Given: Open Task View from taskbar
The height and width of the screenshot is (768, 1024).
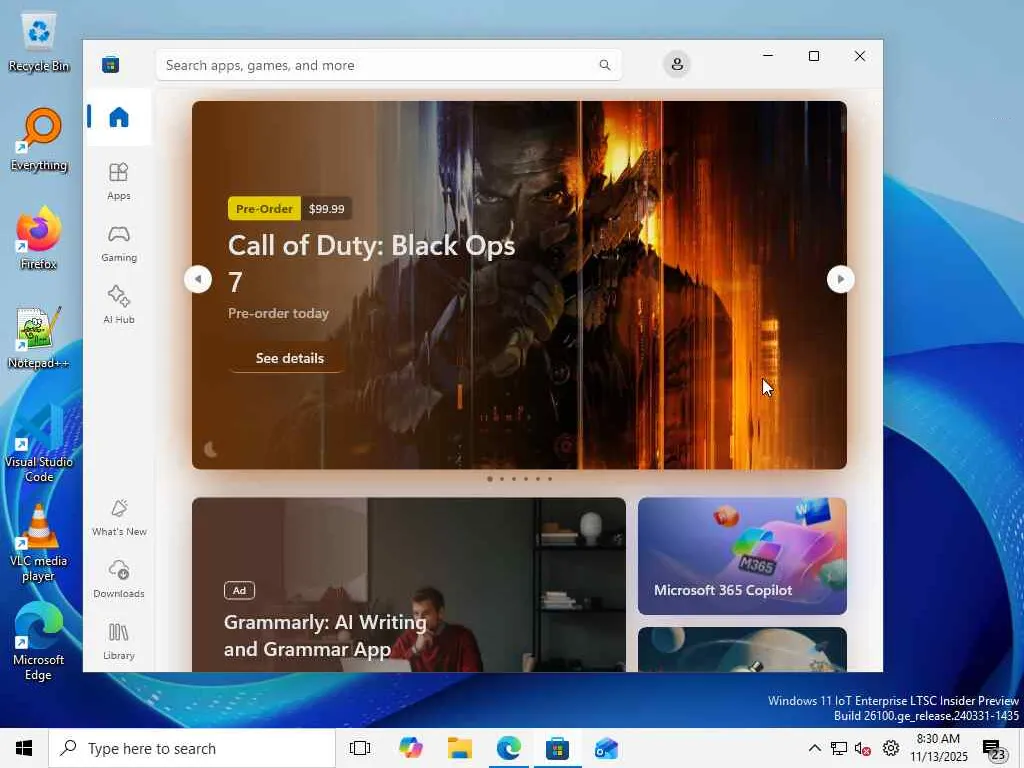Looking at the screenshot, I should point(360,748).
